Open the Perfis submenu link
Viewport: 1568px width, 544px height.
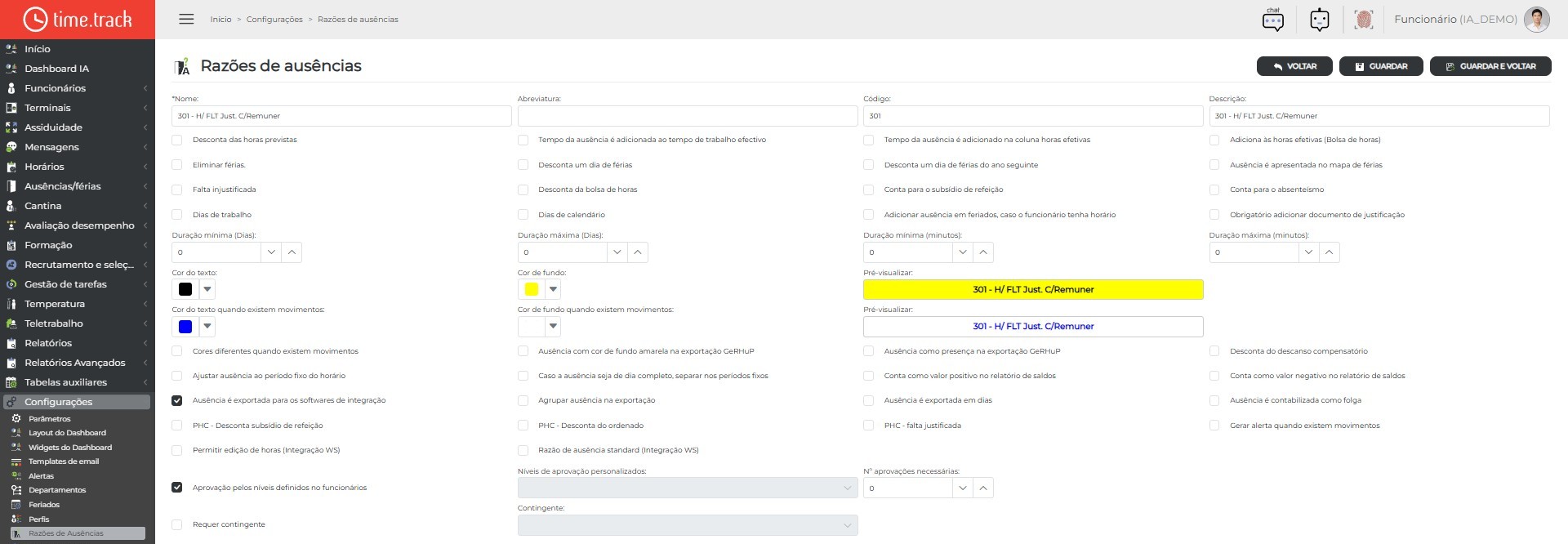coord(38,519)
